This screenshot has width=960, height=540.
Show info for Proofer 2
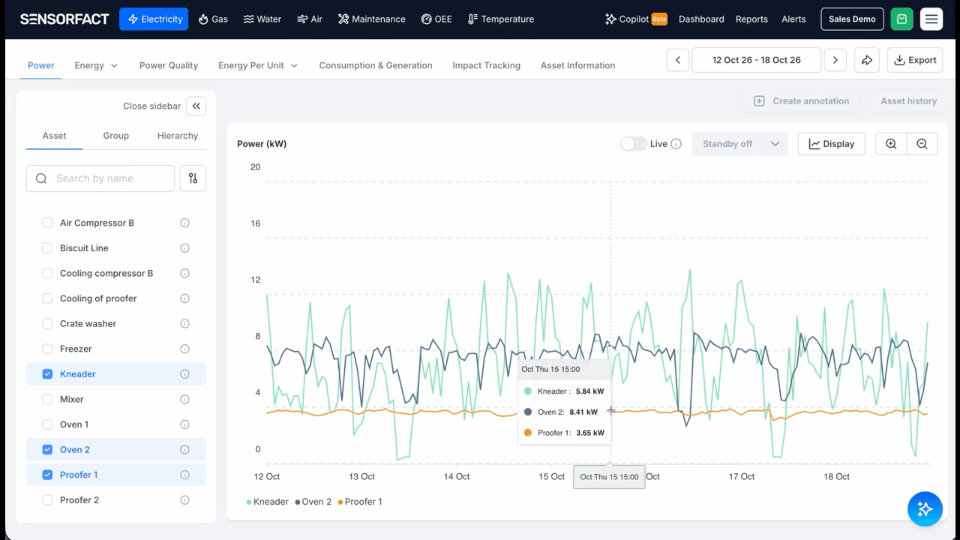pos(185,500)
